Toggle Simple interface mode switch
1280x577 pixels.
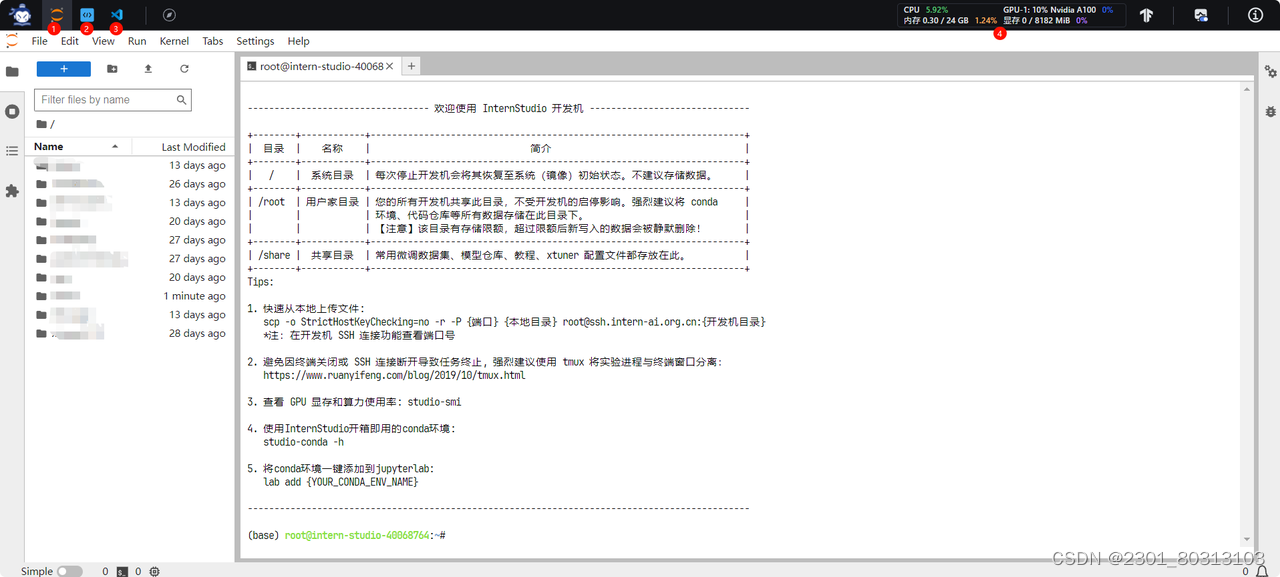tap(69, 571)
